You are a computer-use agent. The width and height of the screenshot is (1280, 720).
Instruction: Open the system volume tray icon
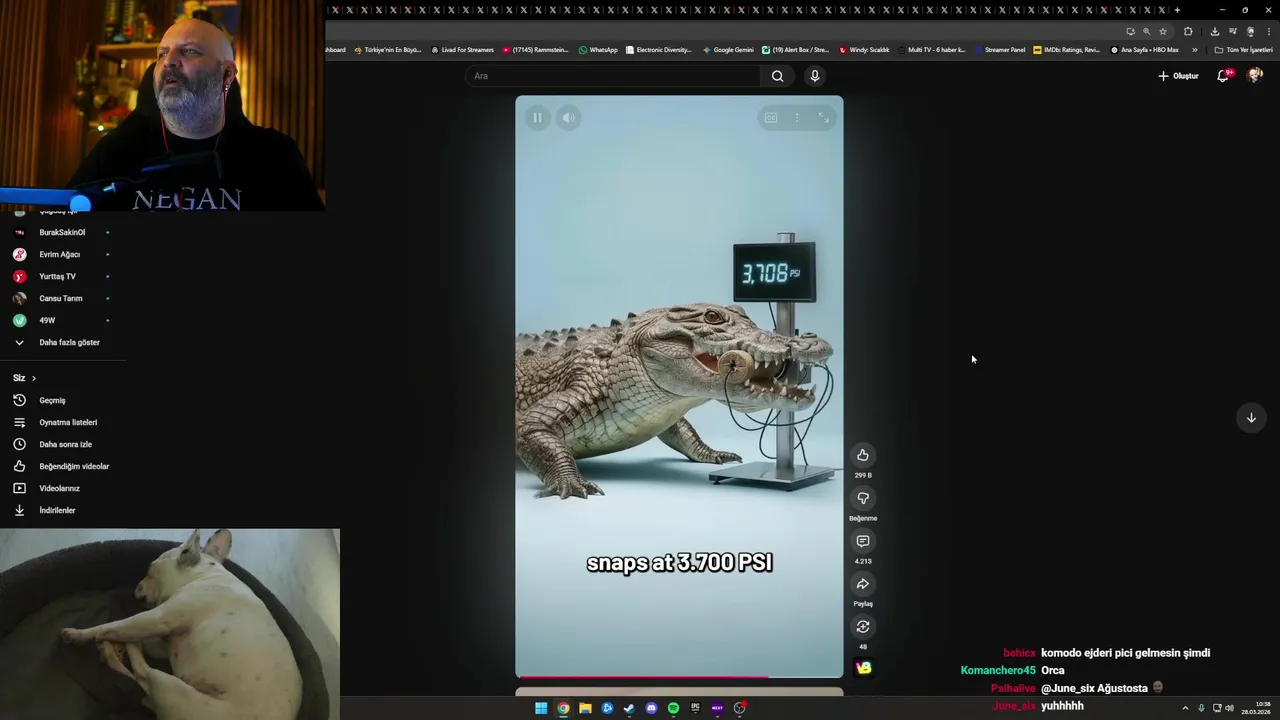coord(1229,708)
